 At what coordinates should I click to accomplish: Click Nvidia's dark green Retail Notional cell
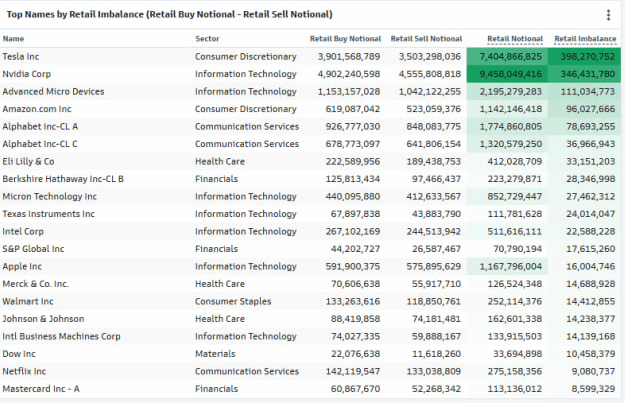506,74
